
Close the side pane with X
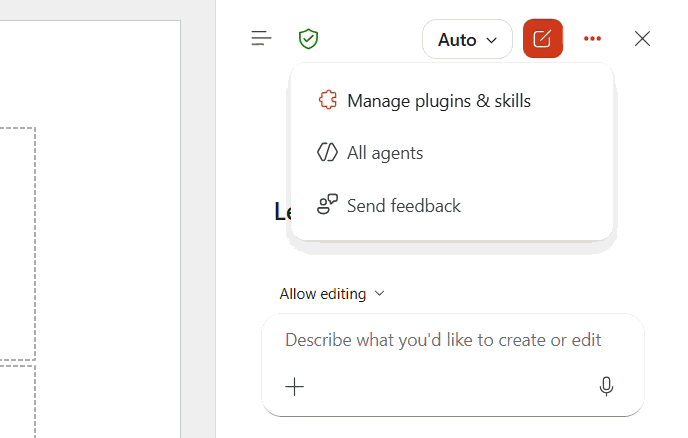pyautogui.click(x=642, y=39)
